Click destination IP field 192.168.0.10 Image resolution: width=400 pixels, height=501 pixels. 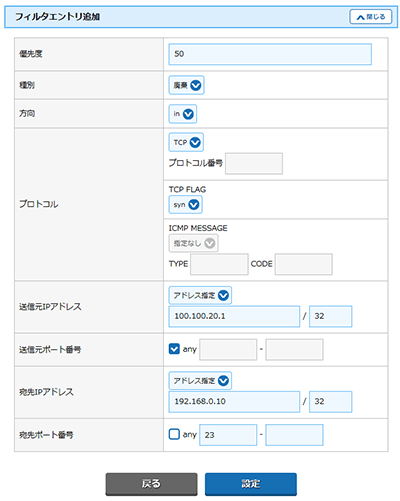tap(234, 402)
